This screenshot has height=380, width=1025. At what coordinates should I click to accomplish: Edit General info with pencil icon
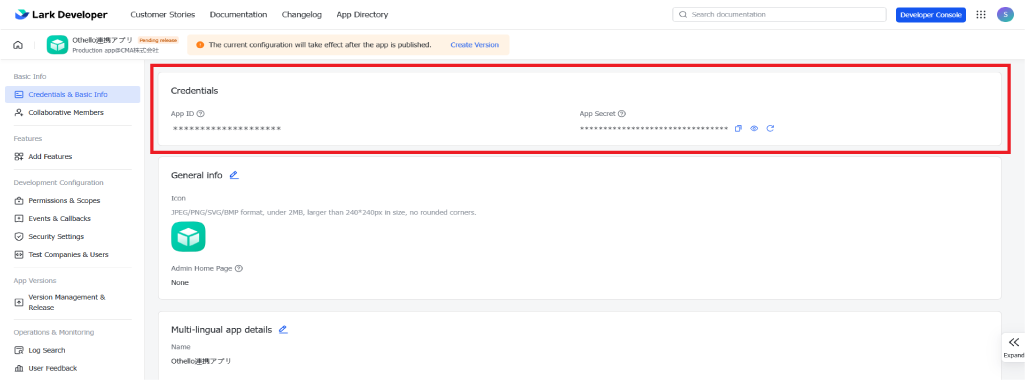[x=234, y=175]
